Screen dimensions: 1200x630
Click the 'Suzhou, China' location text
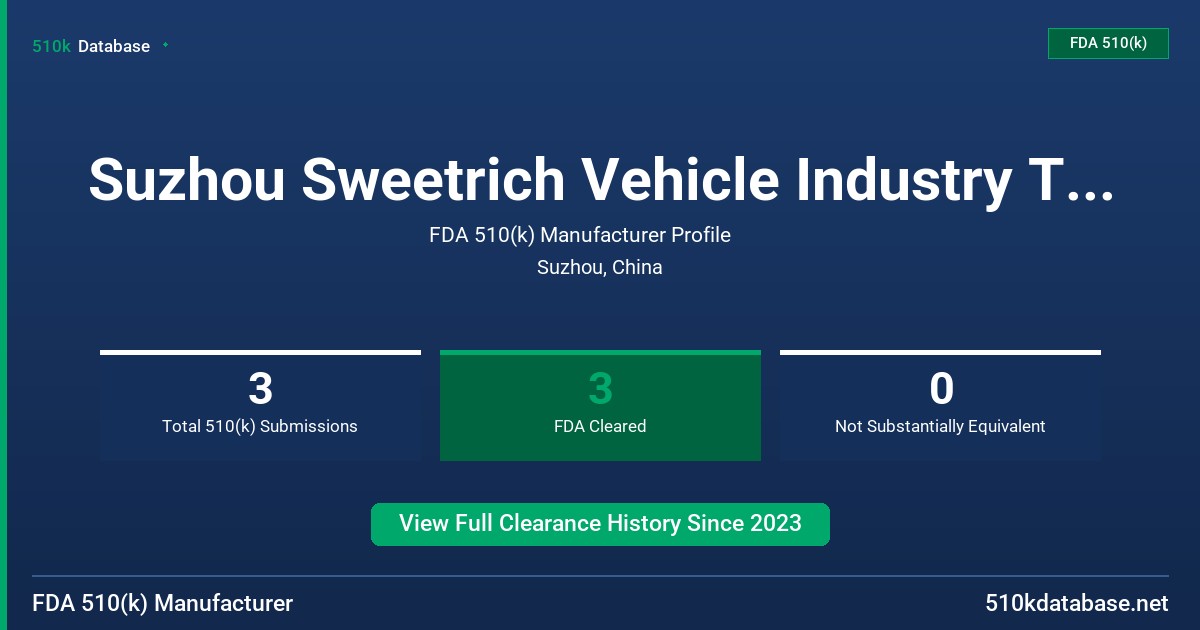pyautogui.click(x=600, y=268)
